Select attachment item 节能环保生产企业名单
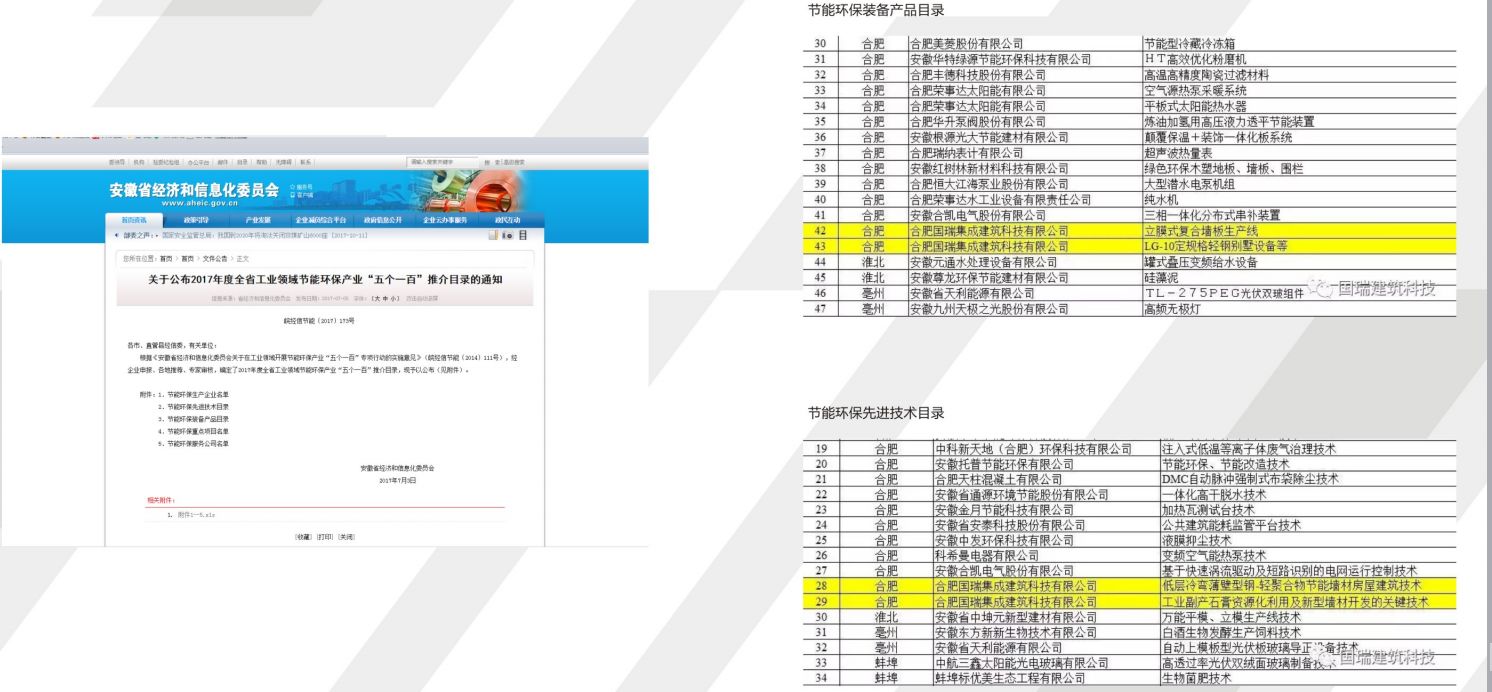Screen dimensions: 1492x692 point(198,395)
